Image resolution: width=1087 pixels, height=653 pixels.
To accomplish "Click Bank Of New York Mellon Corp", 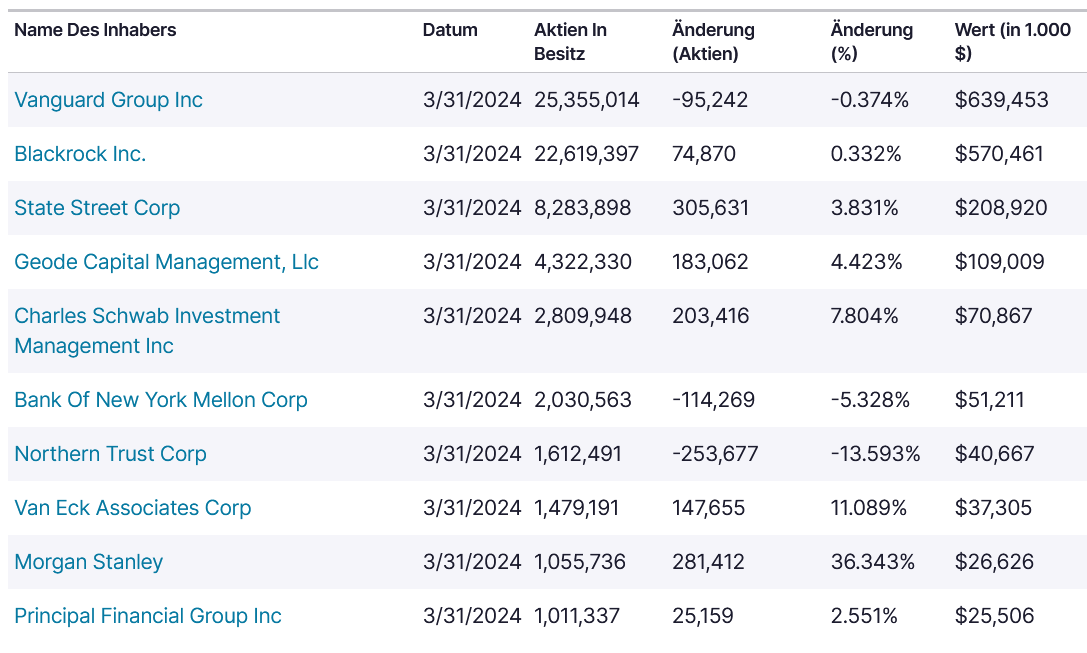I will pyautogui.click(x=160, y=400).
